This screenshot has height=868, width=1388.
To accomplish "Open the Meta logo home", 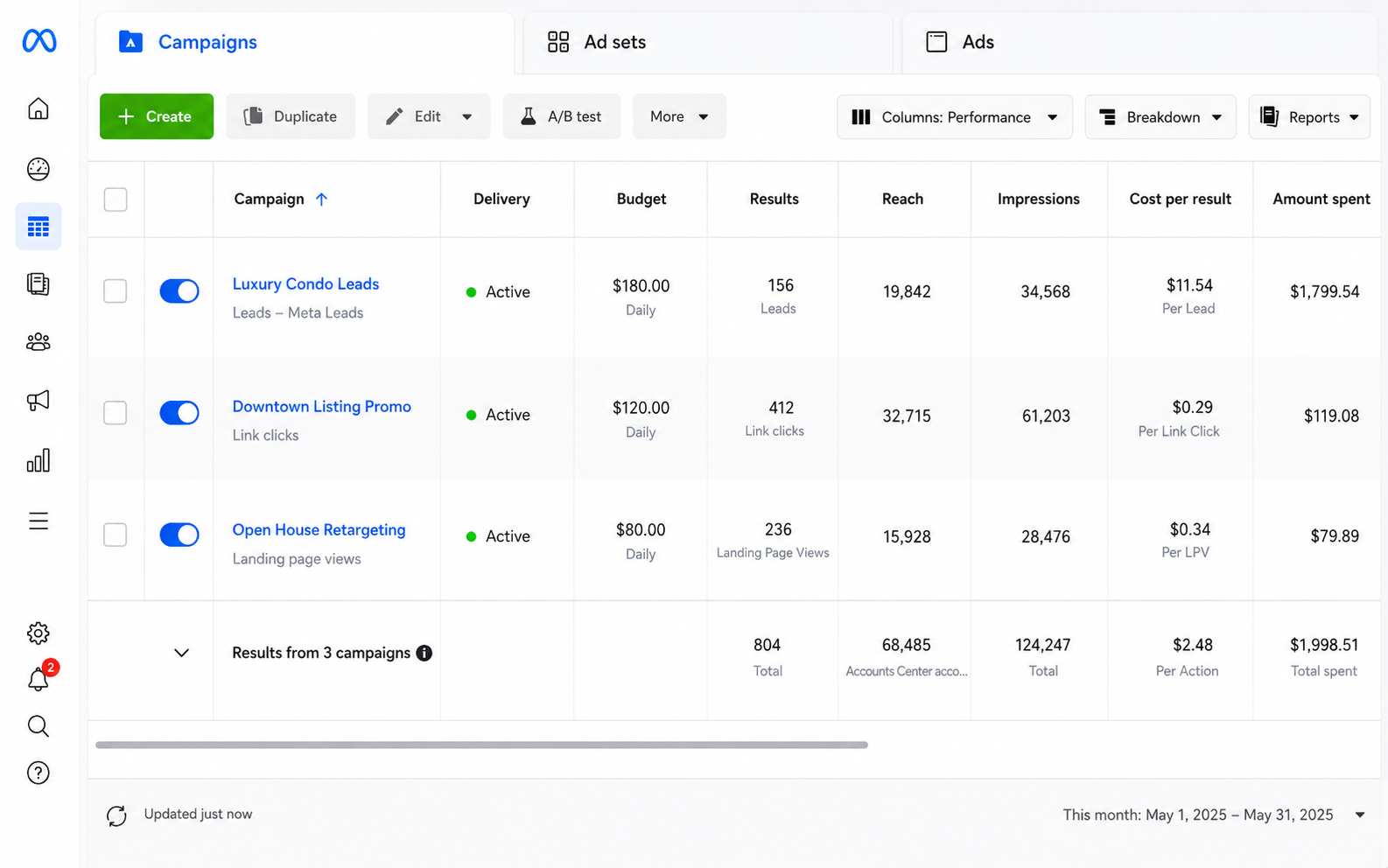I will pyautogui.click(x=39, y=41).
